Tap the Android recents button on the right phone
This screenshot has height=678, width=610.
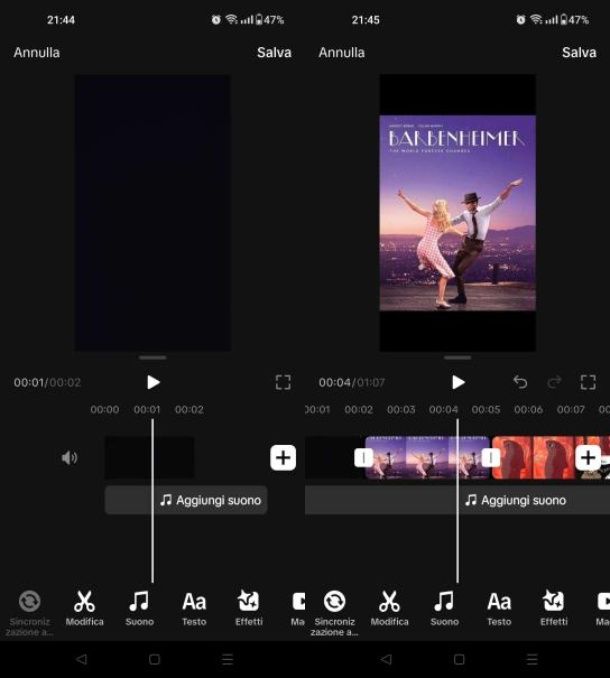pyautogui.click(x=532, y=659)
